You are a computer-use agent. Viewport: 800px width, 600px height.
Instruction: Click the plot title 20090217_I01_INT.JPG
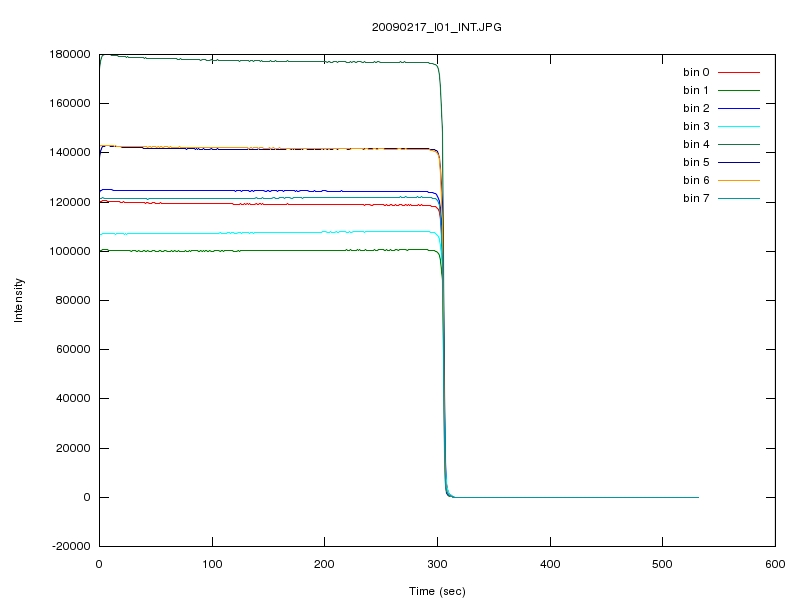point(436,28)
